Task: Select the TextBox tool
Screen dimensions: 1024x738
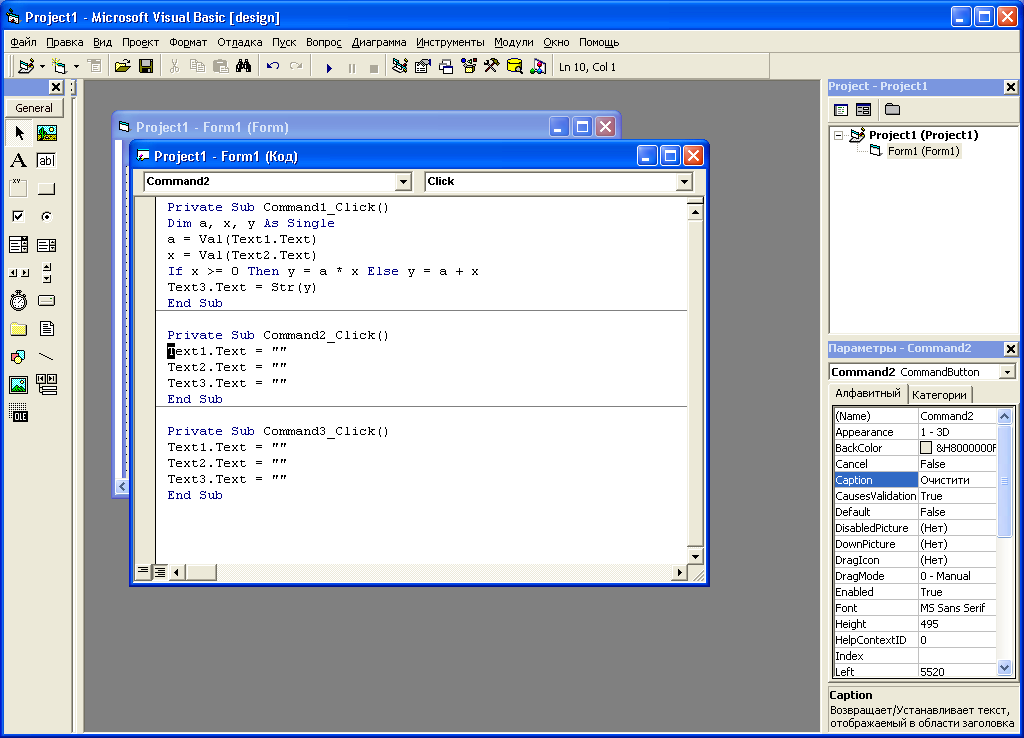Action: click(x=46, y=161)
